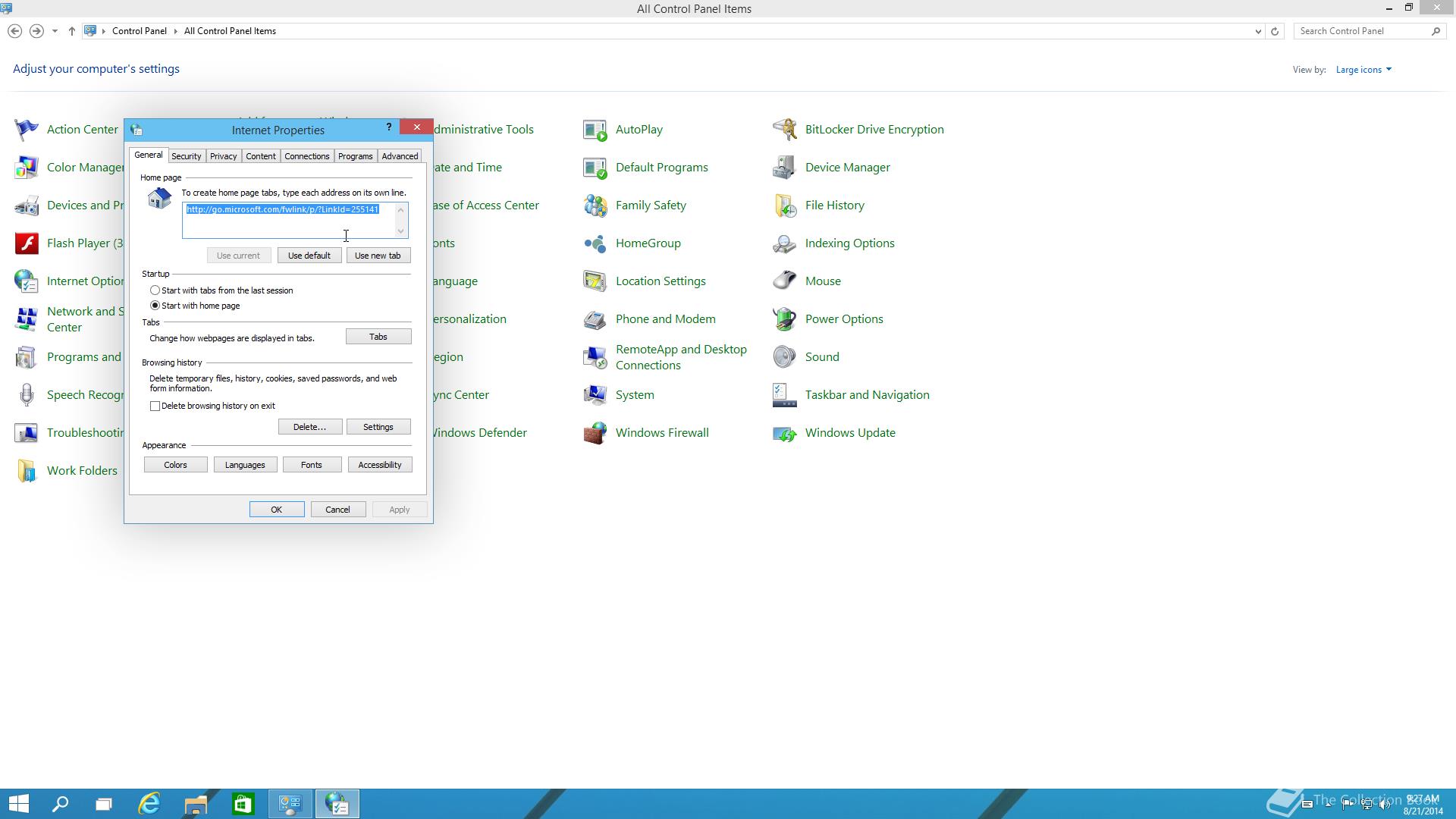Open the Windows Store taskbar icon
This screenshot has height=819, width=1456.
pos(243,804)
